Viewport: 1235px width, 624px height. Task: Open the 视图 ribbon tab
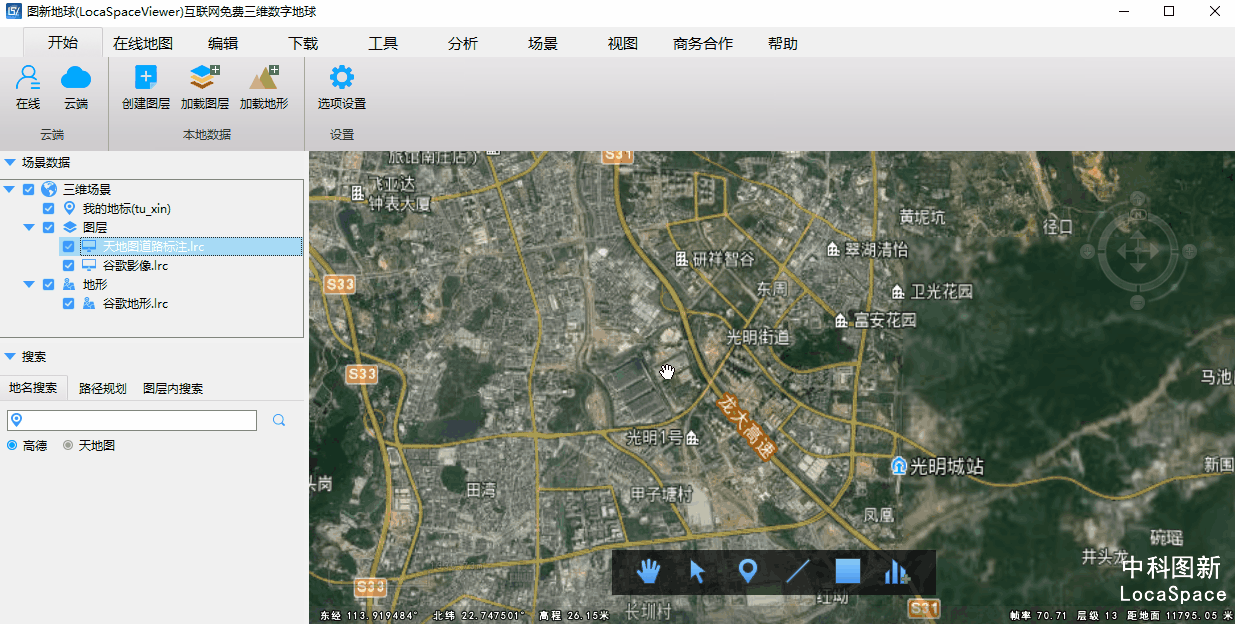(x=623, y=44)
